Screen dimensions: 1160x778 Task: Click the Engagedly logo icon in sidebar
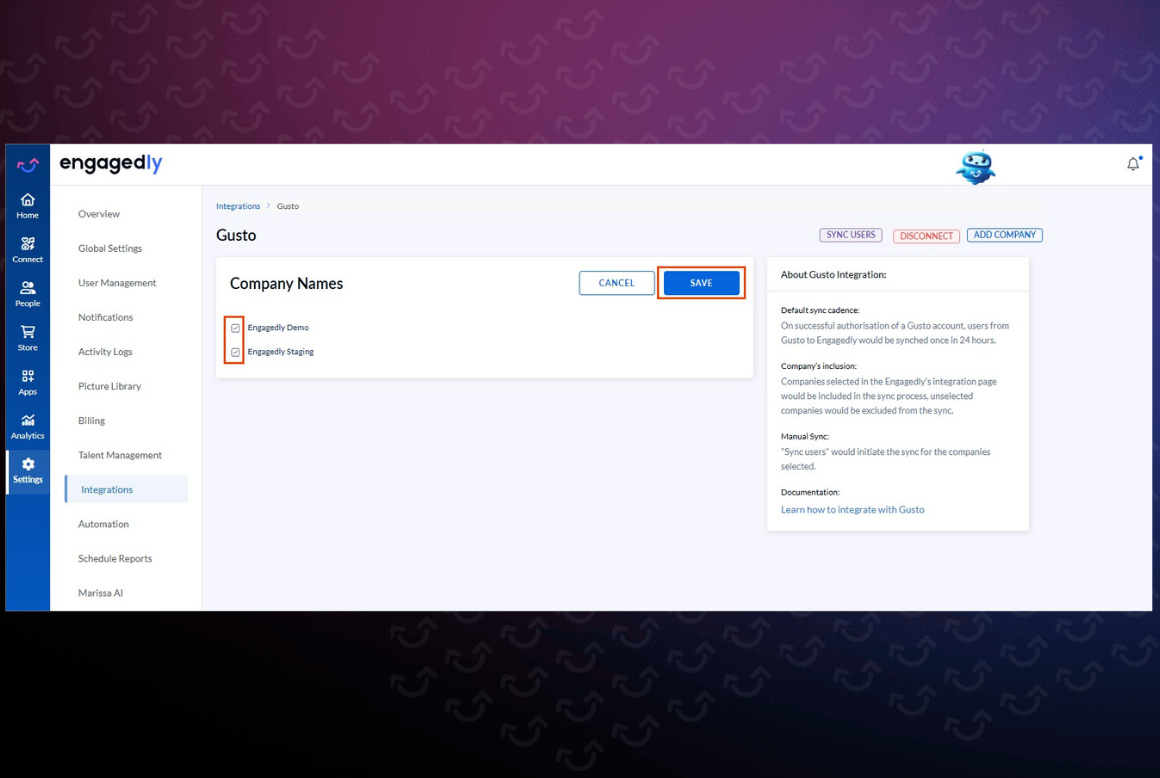coord(27,164)
